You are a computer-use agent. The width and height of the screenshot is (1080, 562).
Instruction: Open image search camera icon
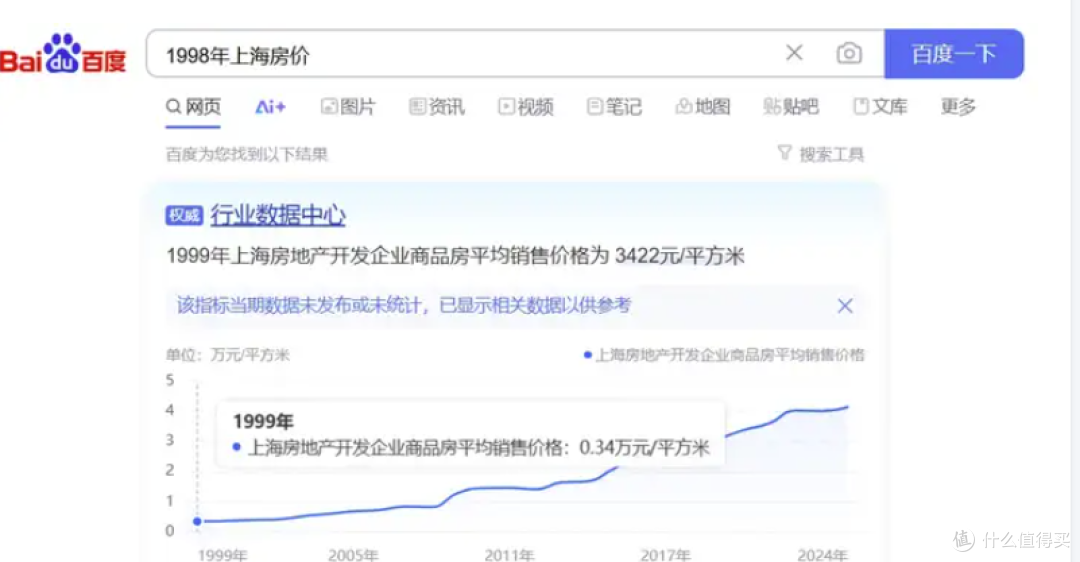click(849, 53)
